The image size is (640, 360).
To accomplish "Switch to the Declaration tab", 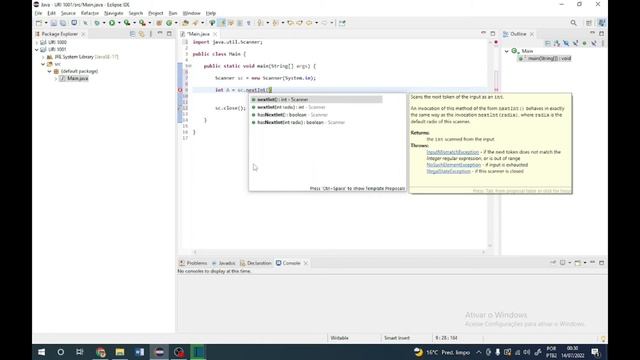I will [x=256, y=263].
